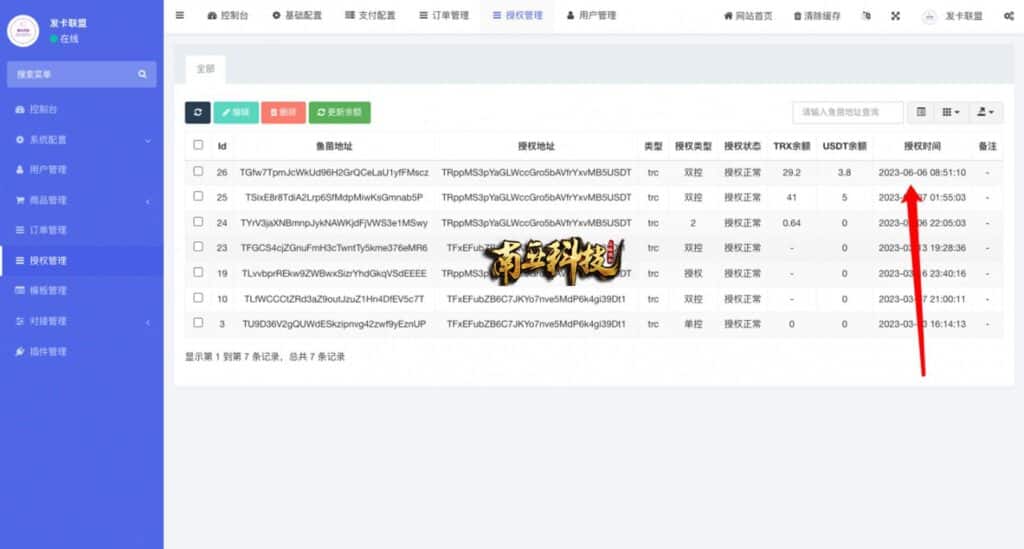Go to 网站首页 link
Image resolution: width=1024 pixels, height=549 pixels.
coord(748,16)
